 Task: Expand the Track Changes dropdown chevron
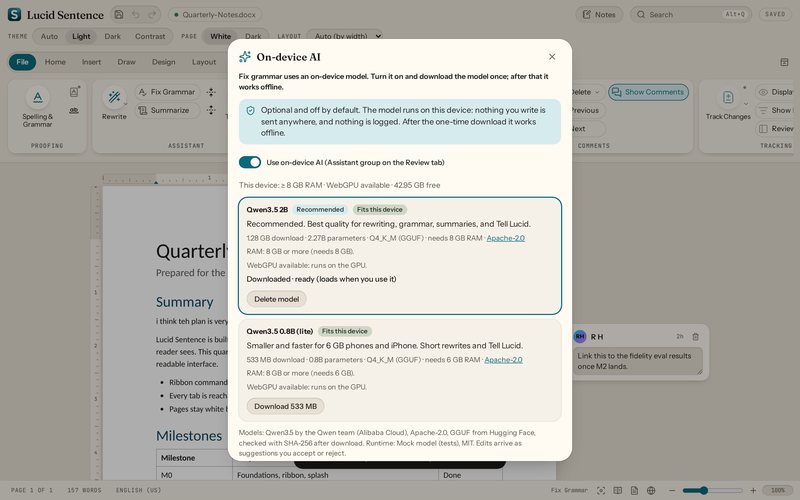pyautogui.click(x=745, y=104)
